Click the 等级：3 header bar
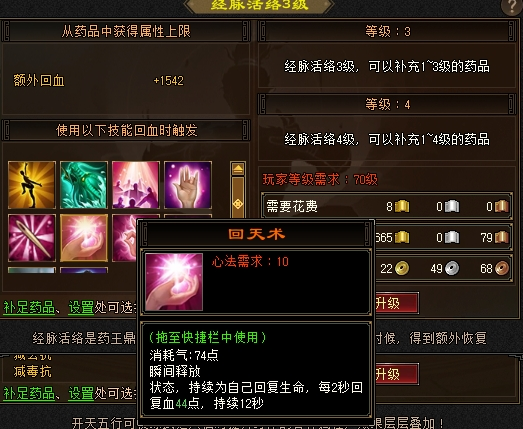This screenshot has height=429, width=523. click(387, 32)
